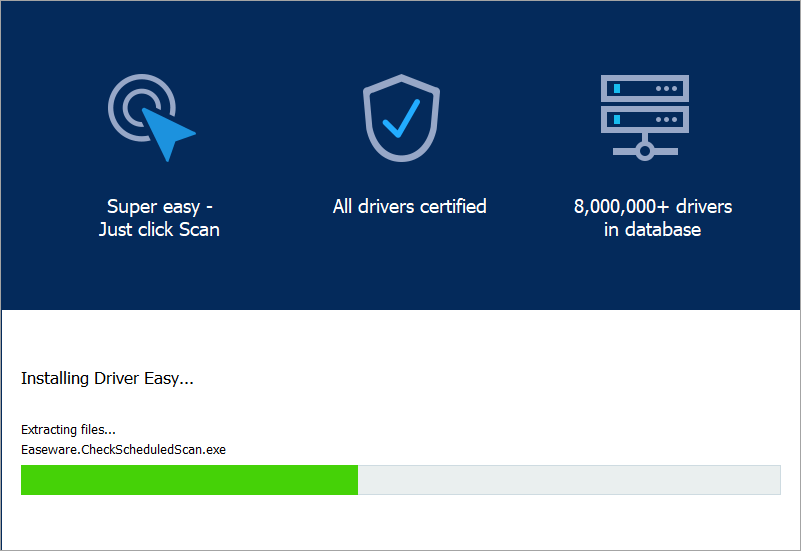Click the '8,000,000+ drivers in database' text
Image resolution: width=801 pixels, height=551 pixels.
(652, 218)
